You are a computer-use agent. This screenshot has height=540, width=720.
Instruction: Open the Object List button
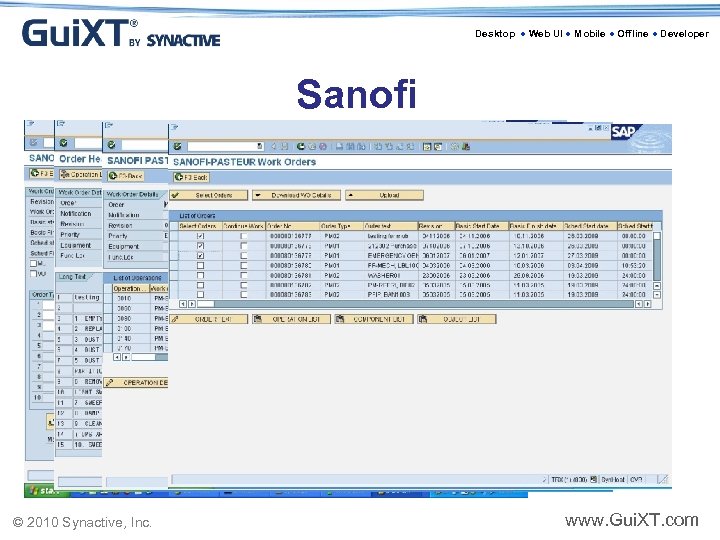[x=456, y=319]
